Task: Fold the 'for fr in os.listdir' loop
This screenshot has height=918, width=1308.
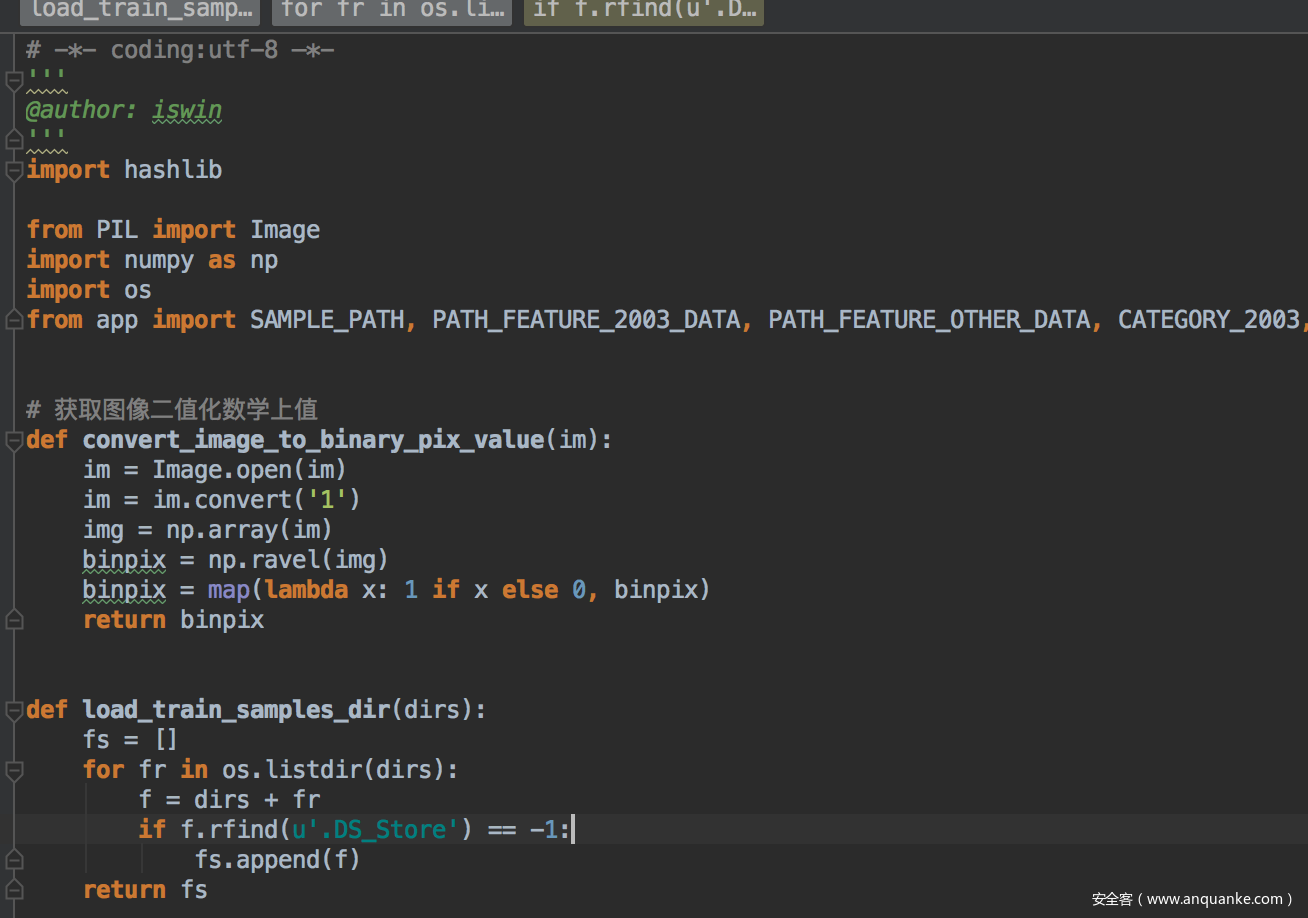Action: (x=14, y=770)
